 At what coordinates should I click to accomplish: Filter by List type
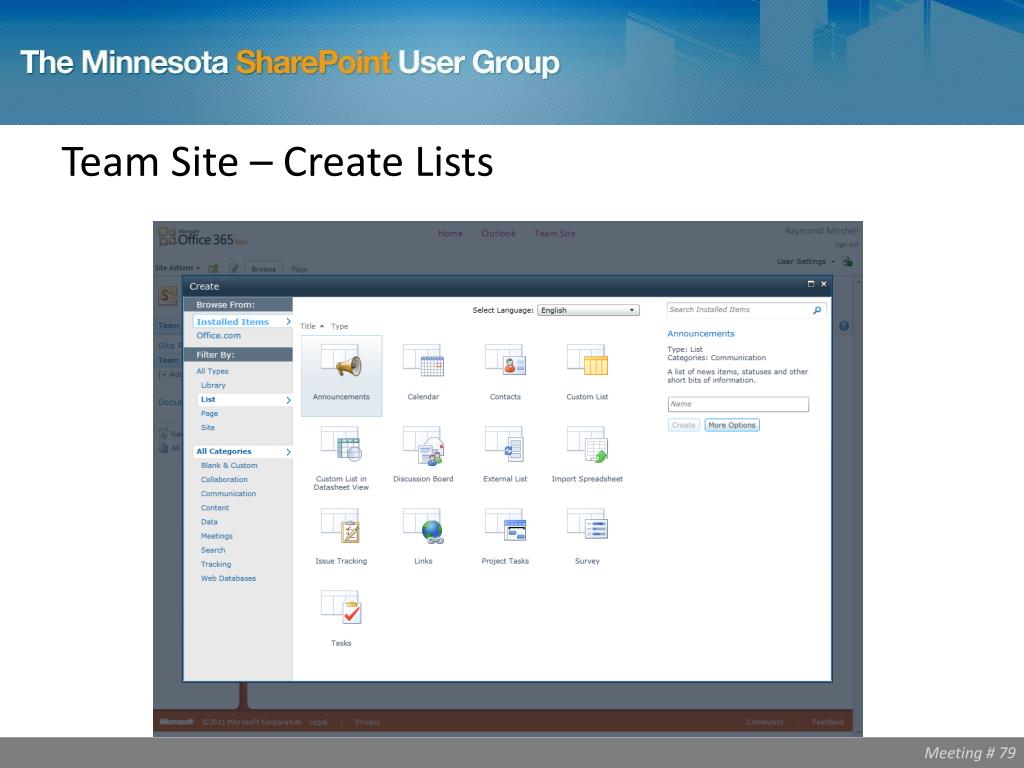[x=245, y=400]
